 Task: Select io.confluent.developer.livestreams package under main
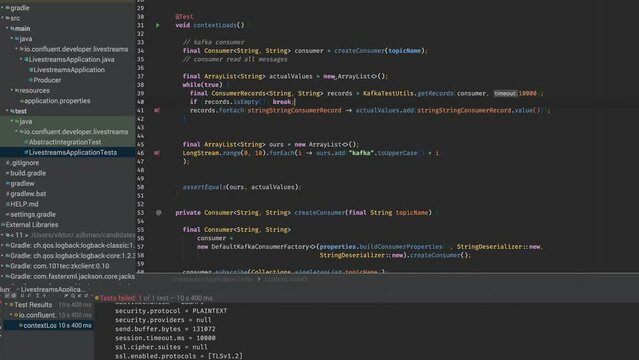tap(76, 49)
